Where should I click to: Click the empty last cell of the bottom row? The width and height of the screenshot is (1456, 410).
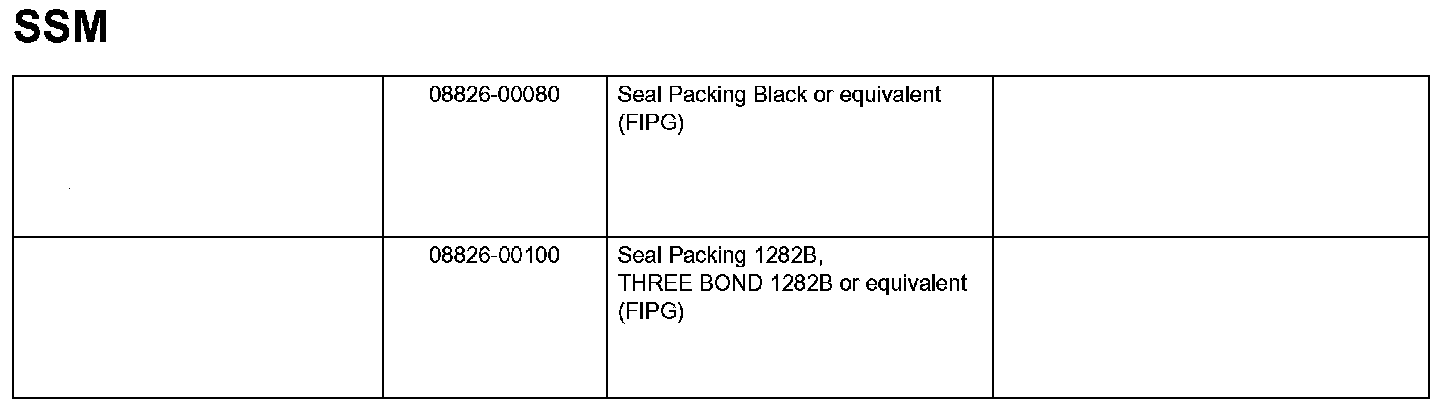pyautogui.click(x=1211, y=317)
